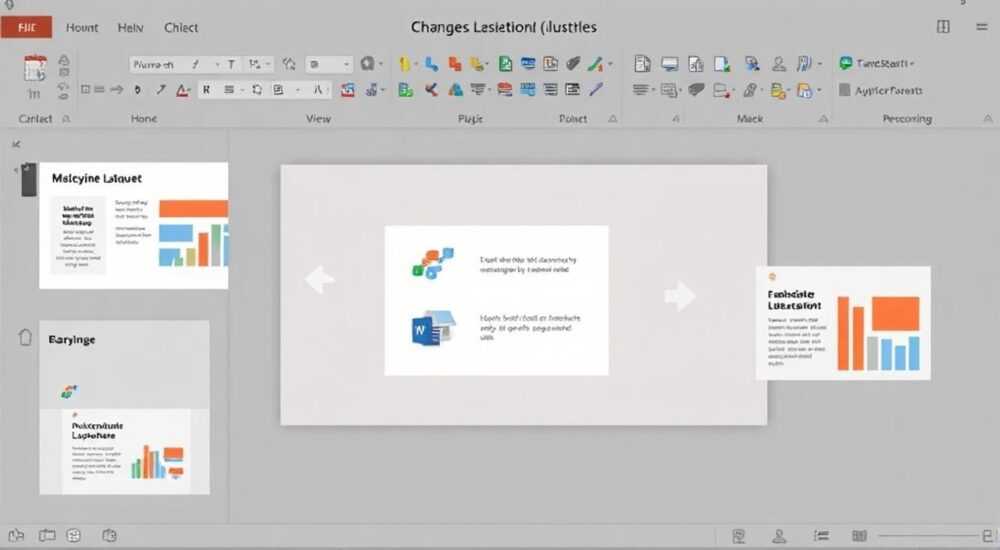Select the green pen icon
The height and width of the screenshot is (550, 1000).
pyautogui.click(x=595, y=63)
